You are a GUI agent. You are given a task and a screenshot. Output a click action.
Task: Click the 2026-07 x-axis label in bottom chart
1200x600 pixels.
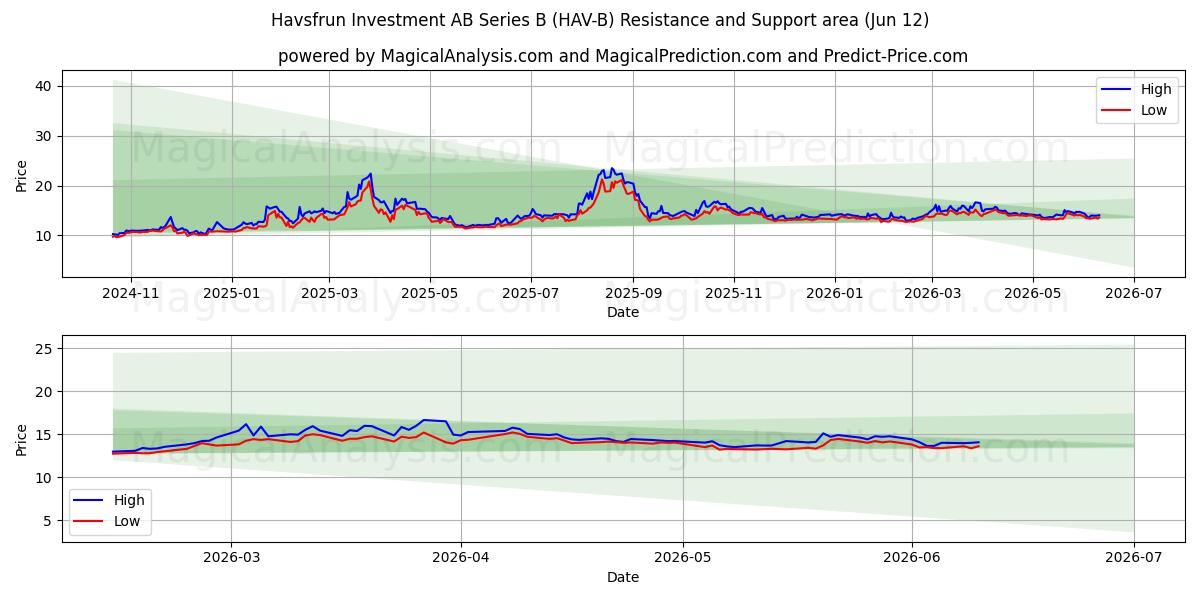click(1134, 560)
